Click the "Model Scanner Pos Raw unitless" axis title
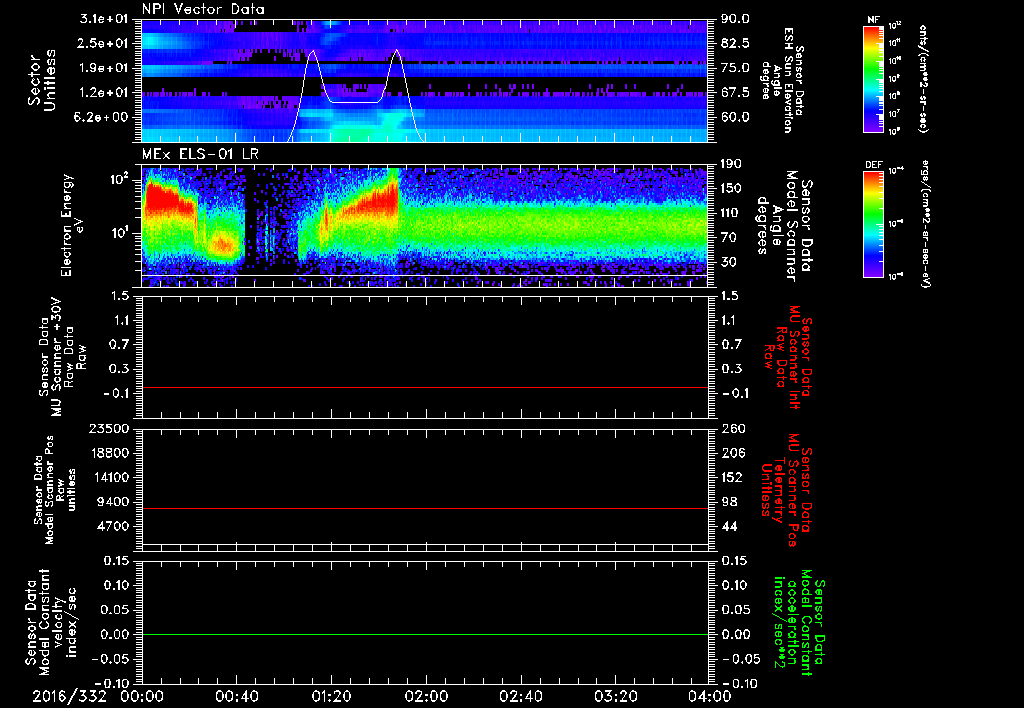The width and height of the screenshot is (1024, 708). pyautogui.click(x=55, y=490)
